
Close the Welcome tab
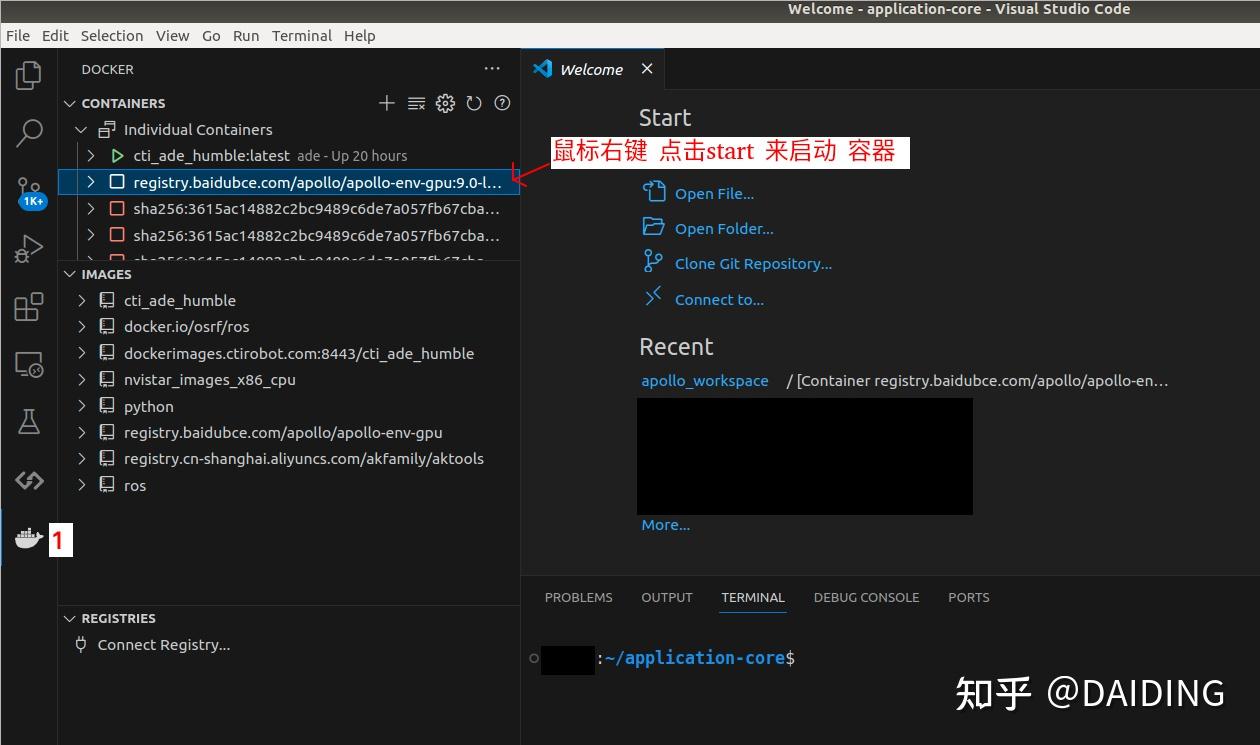(647, 69)
